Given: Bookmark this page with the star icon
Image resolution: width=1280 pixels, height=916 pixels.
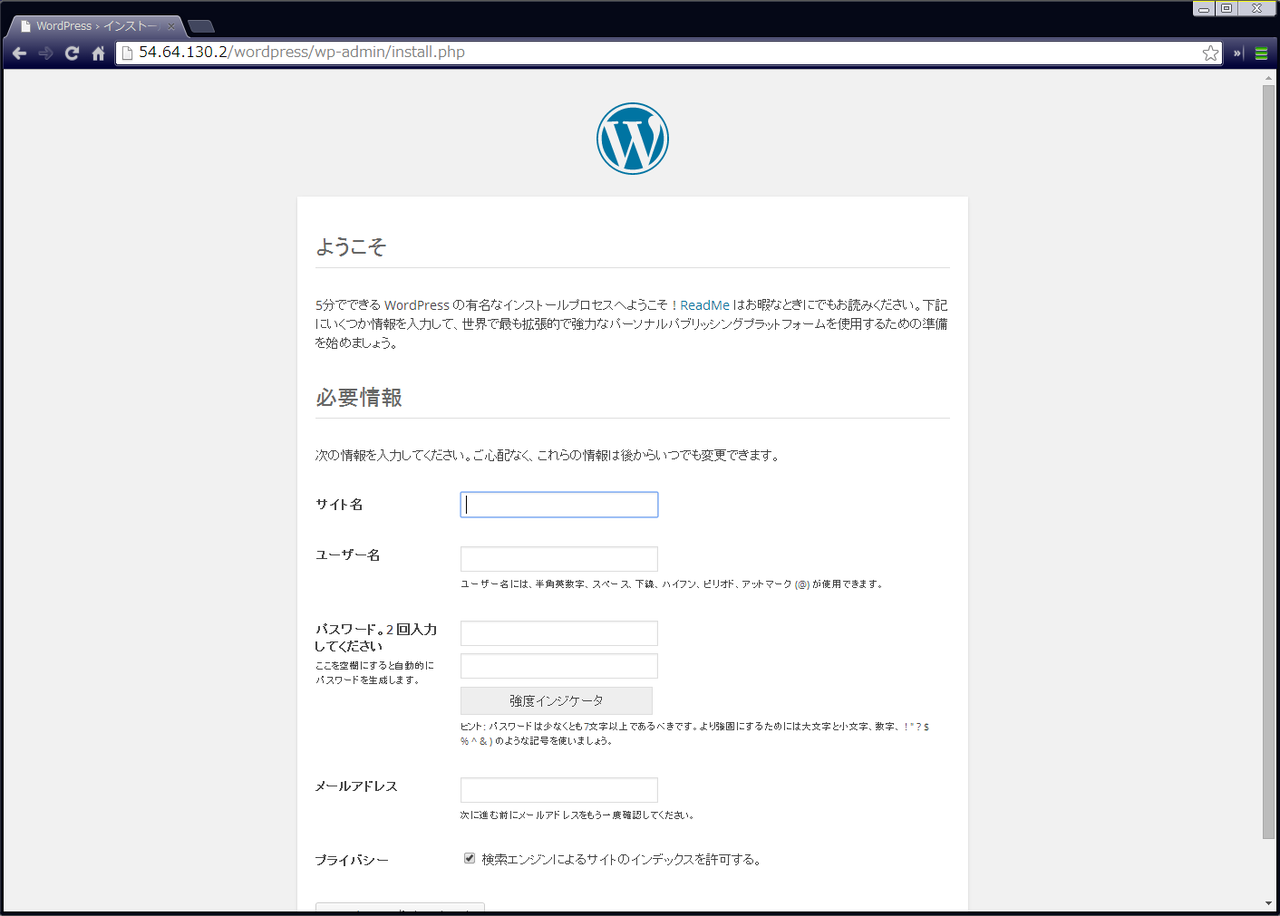Looking at the screenshot, I should pos(1210,53).
